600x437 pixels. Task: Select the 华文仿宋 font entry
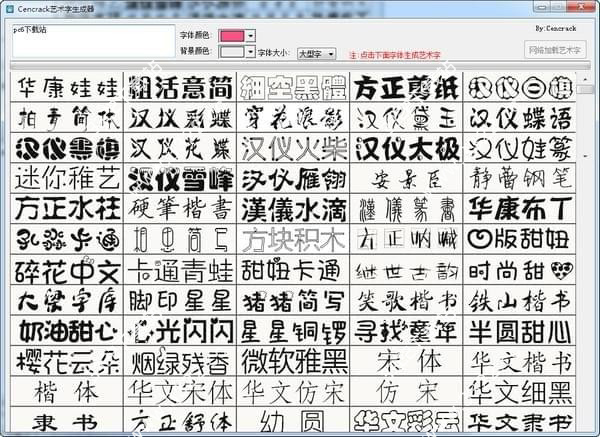[293, 392]
